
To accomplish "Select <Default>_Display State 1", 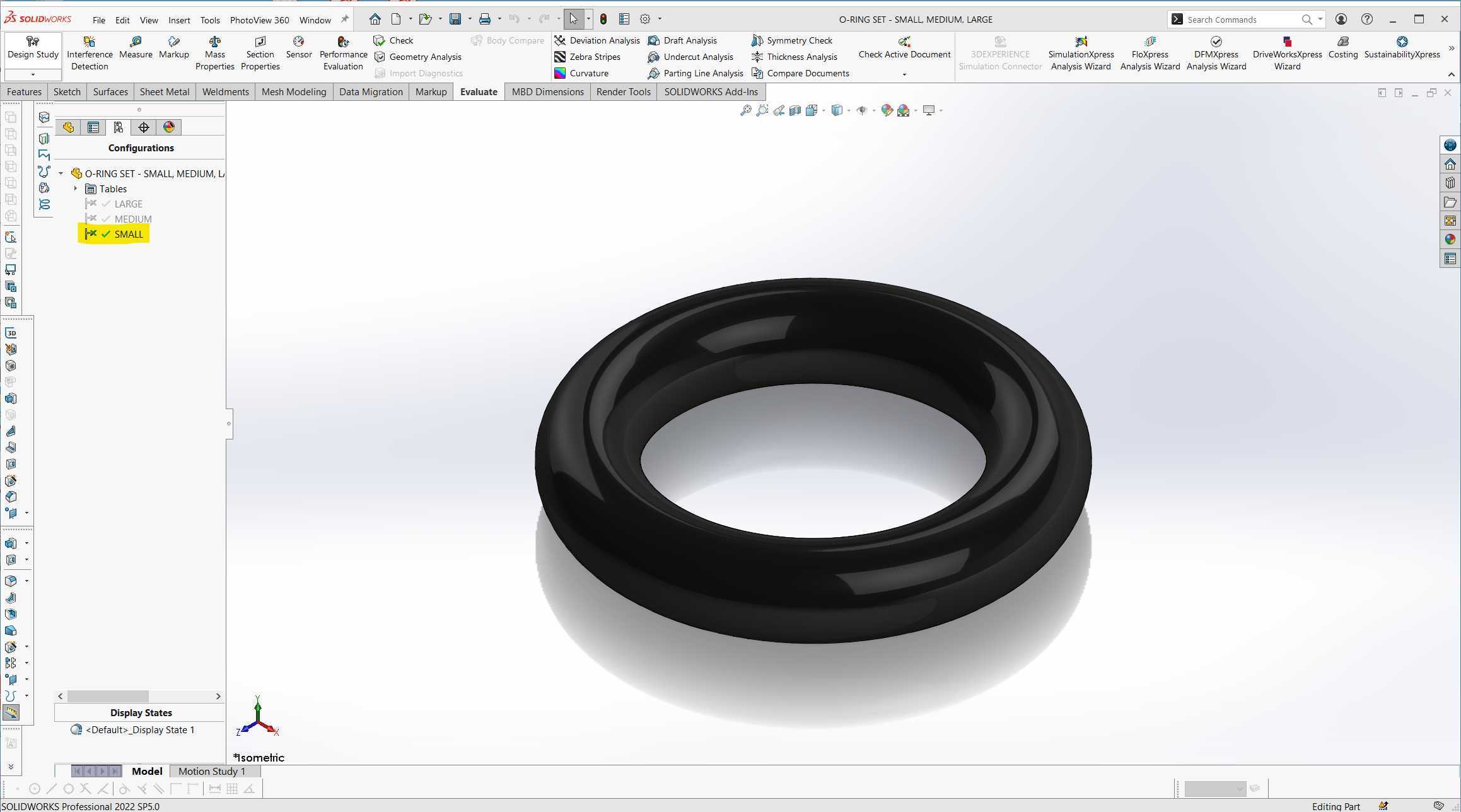I will point(139,730).
